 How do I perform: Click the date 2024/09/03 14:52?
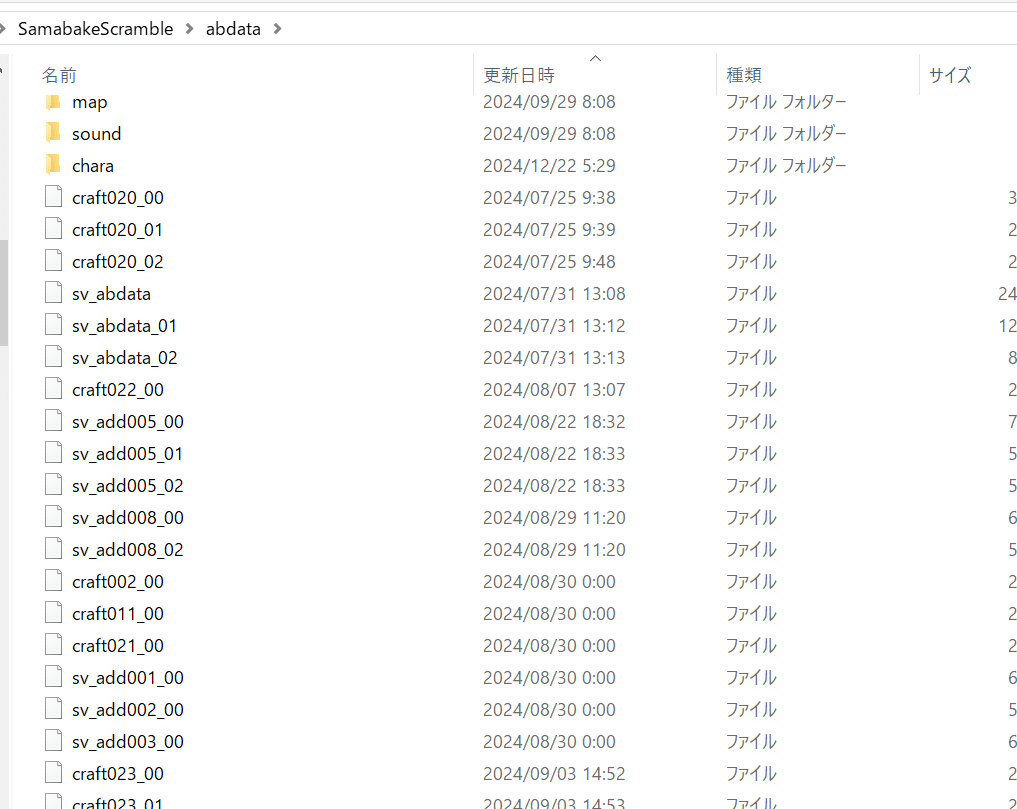(x=554, y=774)
